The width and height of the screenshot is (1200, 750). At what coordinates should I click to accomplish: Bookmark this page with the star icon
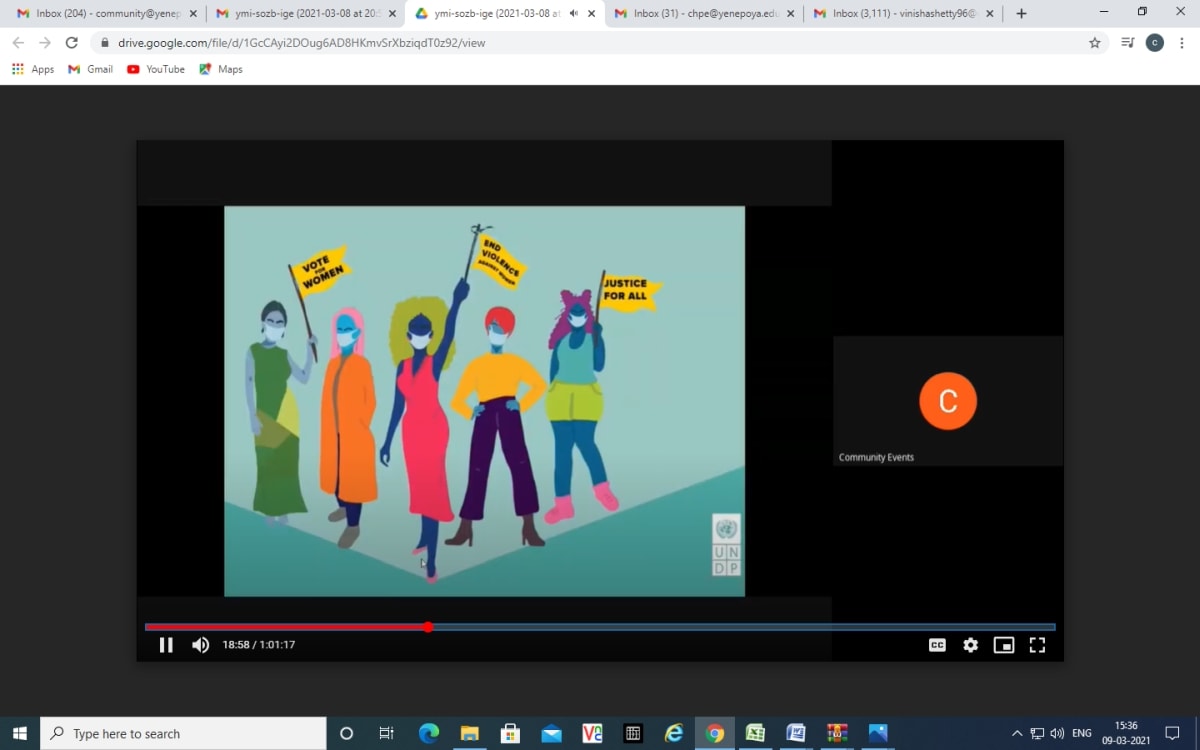pyautogui.click(x=1095, y=43)
